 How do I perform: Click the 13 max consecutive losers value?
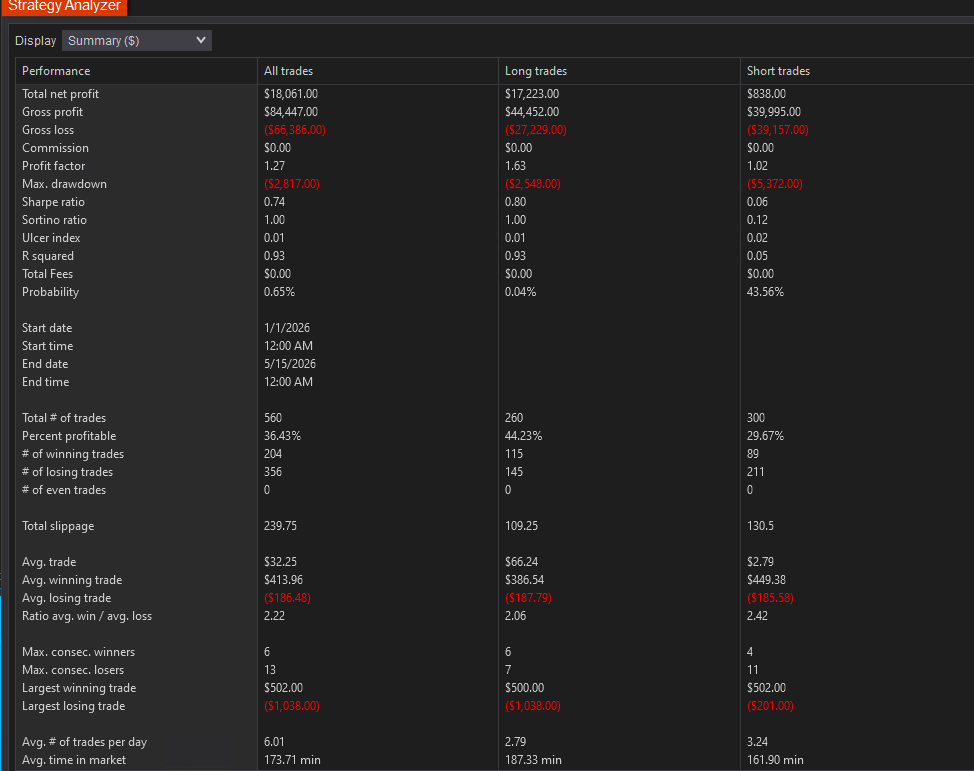point(270,670)
